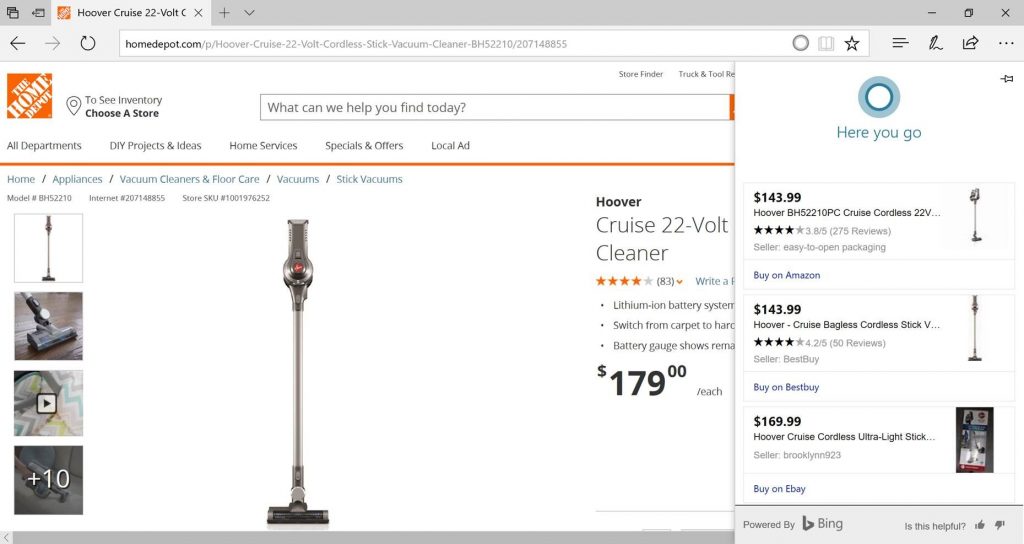Open the Edge Hub icon
This screenshot has height=544, width=1024.
tap(900, 43)
